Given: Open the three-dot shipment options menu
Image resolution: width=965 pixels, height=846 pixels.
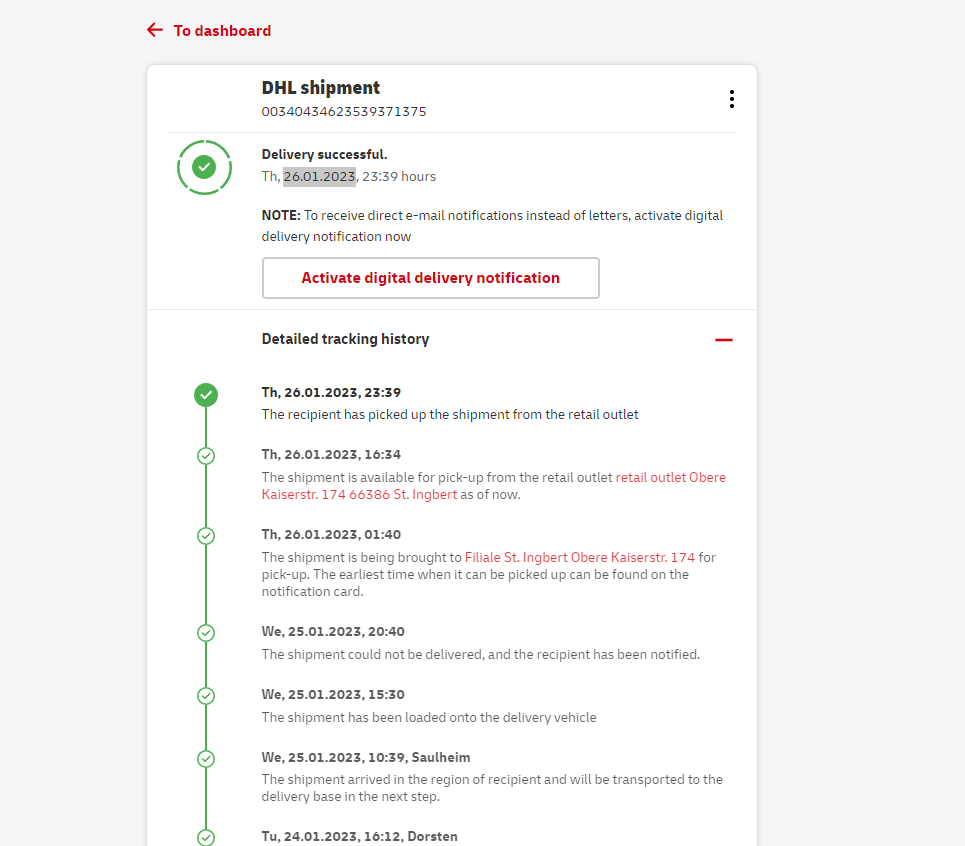Looking at the screenshot, I should point(732,99).
